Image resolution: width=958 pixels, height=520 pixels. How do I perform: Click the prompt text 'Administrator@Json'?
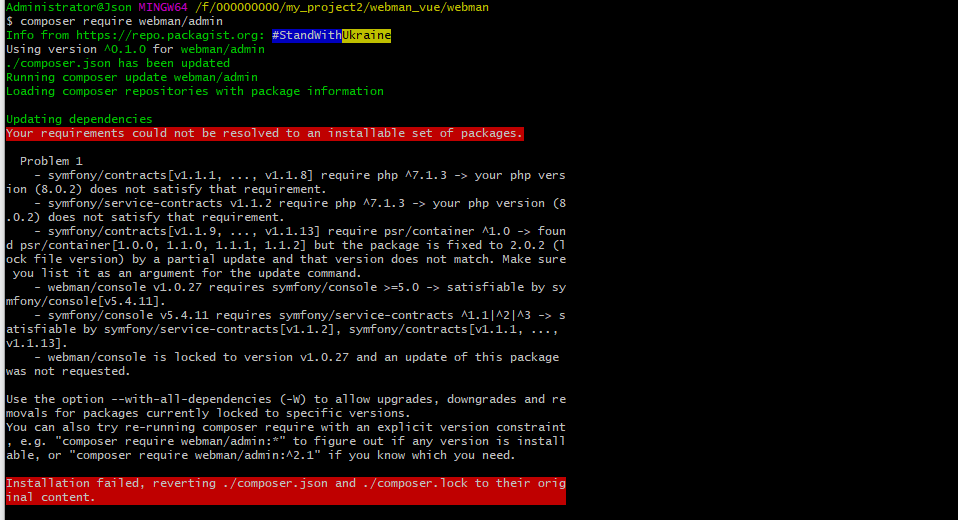coord(68,7)
